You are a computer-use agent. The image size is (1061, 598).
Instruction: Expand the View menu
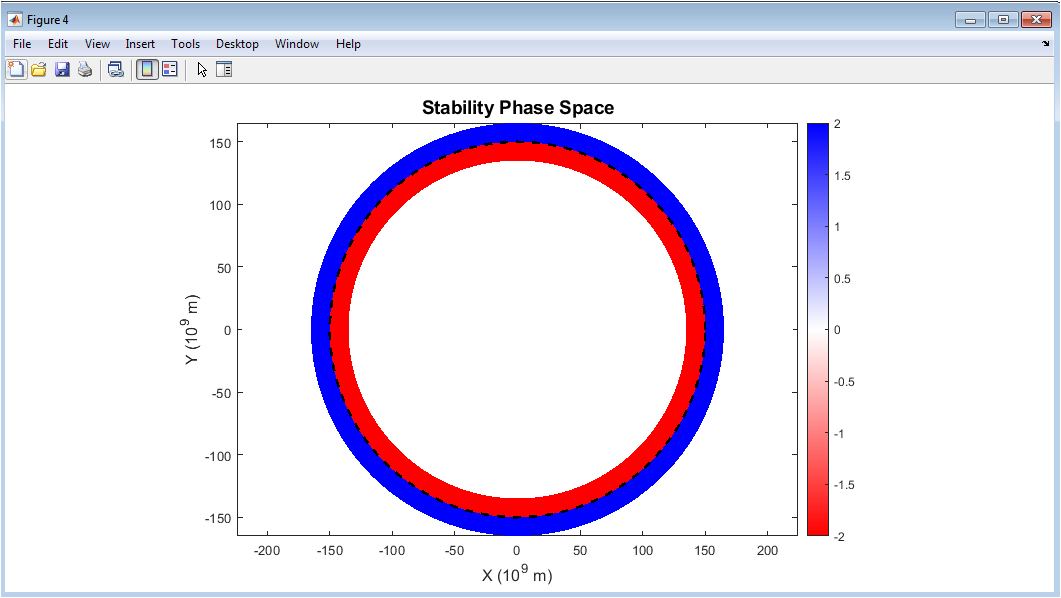[97, 44]
